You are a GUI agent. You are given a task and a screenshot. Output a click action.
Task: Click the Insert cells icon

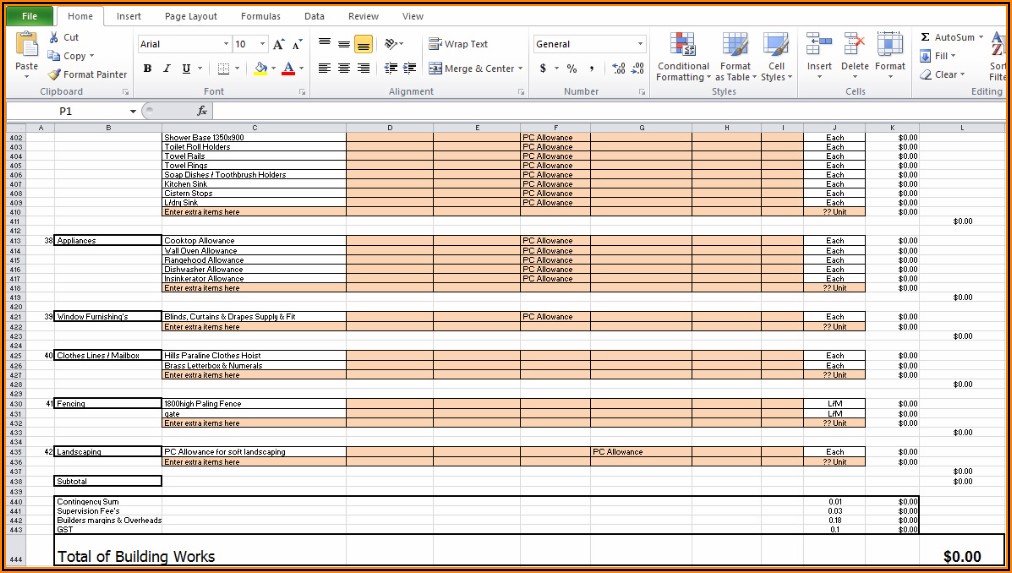819,45
